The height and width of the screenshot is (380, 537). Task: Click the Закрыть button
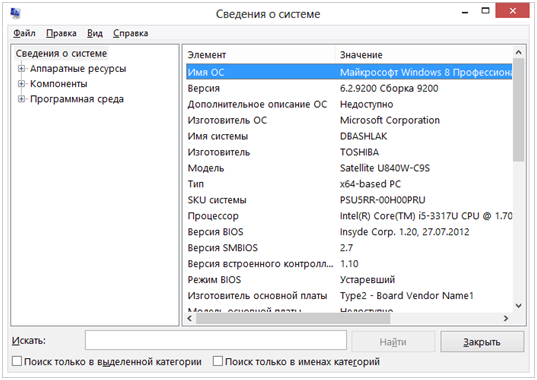(x=482, y=342)
